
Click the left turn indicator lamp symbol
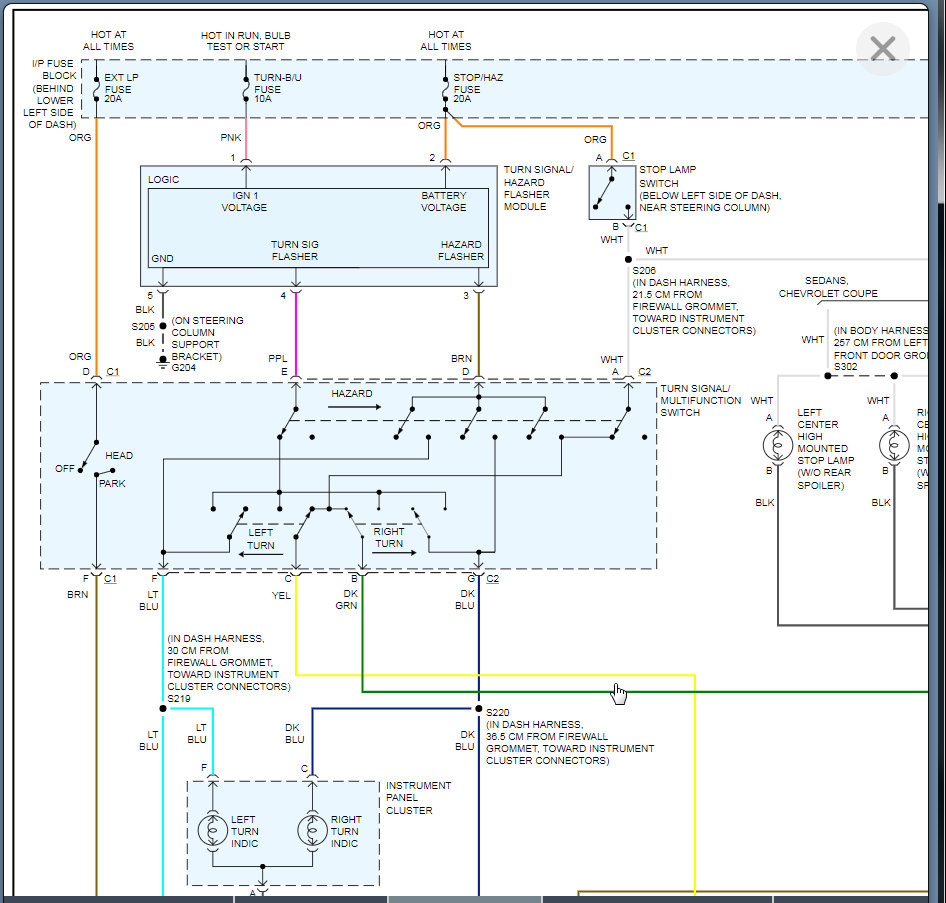(213, 831)
